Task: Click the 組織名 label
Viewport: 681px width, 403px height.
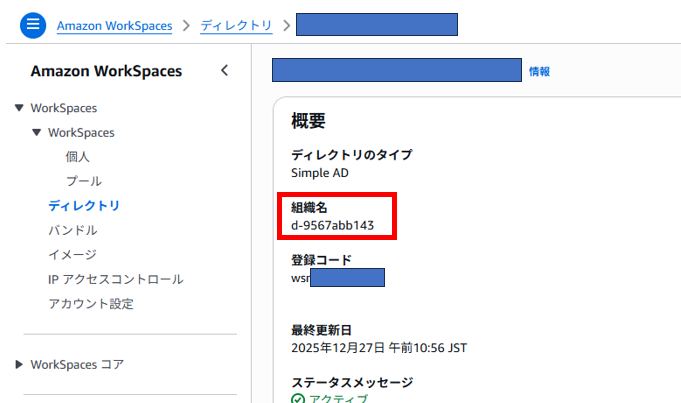Action: (309, 208)
